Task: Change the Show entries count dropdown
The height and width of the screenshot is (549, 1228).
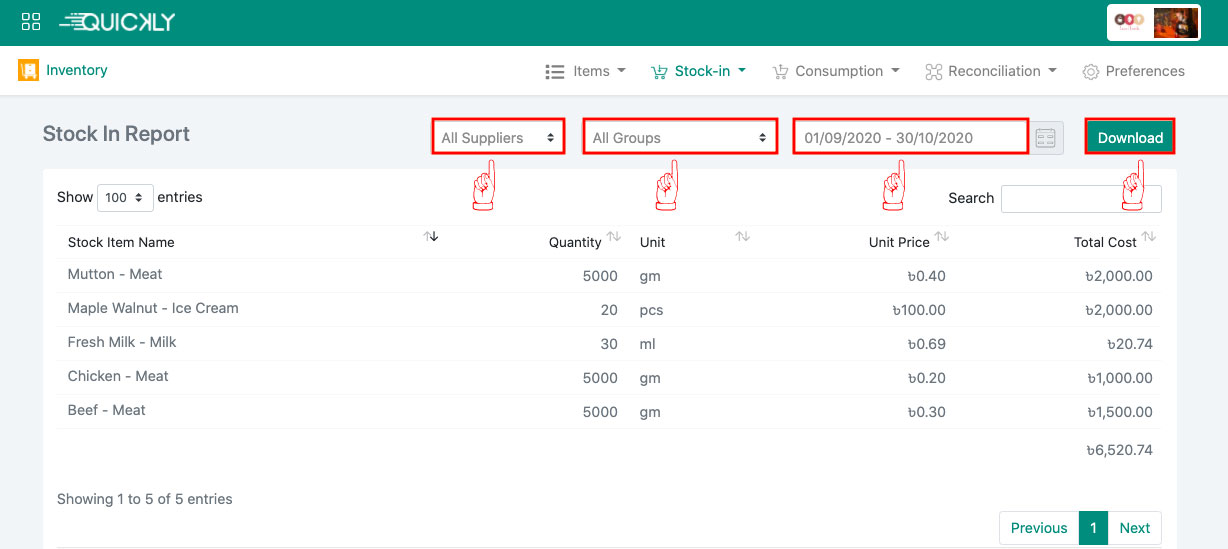Action: coord(125,198)
